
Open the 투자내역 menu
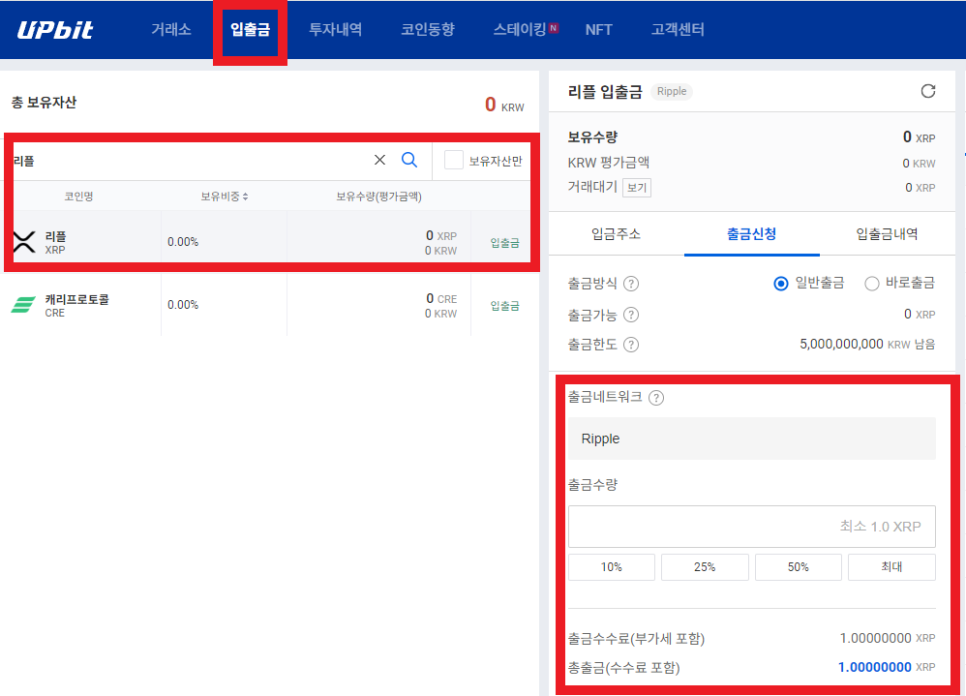click(335, 30)
